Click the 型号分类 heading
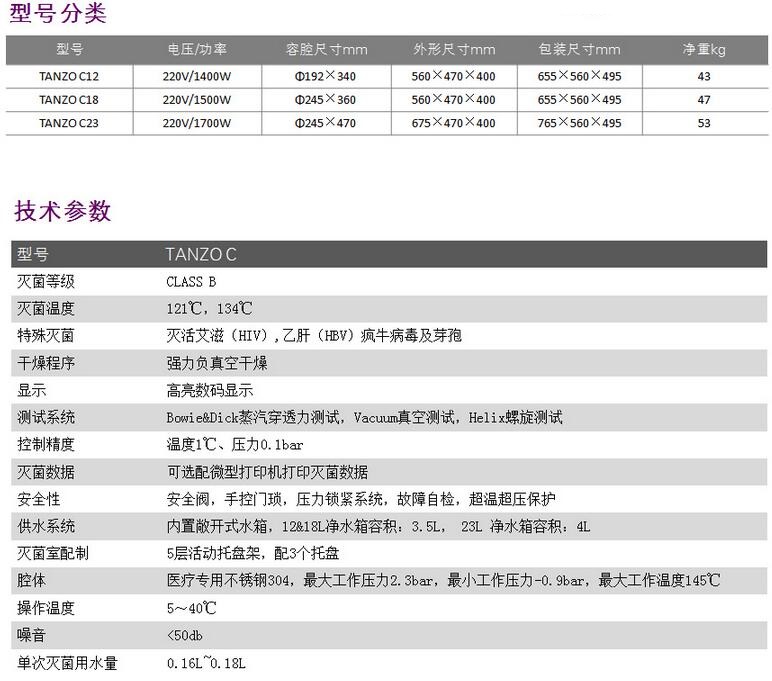 click(58, 13)
